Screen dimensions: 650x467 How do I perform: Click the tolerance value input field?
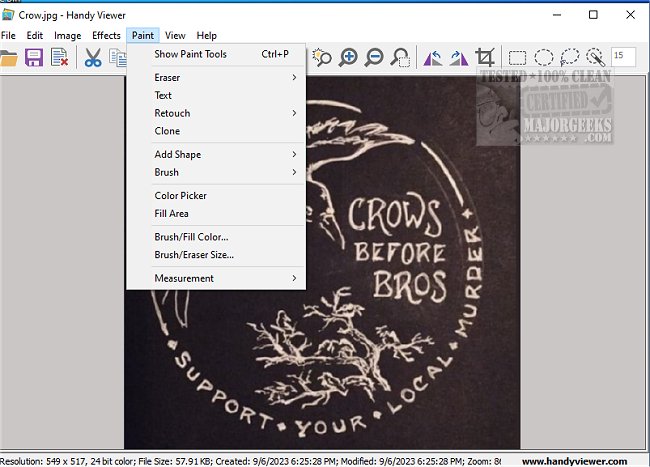click(x=622, y=57)
